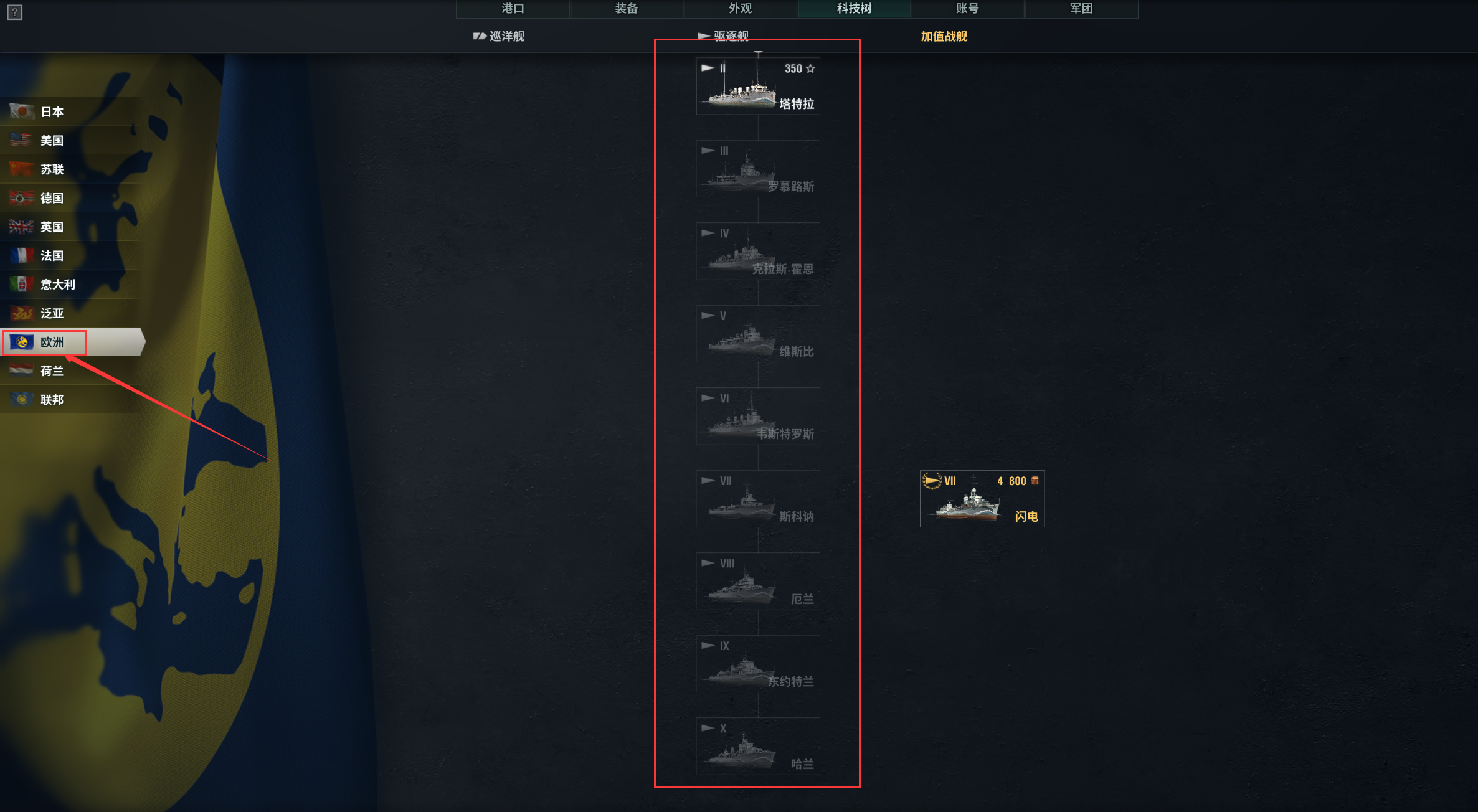Screen dimensions: 1478x812
Task: Select the 泛亚 nation entry
Action: pyautogui.click(x=72, y=313)
